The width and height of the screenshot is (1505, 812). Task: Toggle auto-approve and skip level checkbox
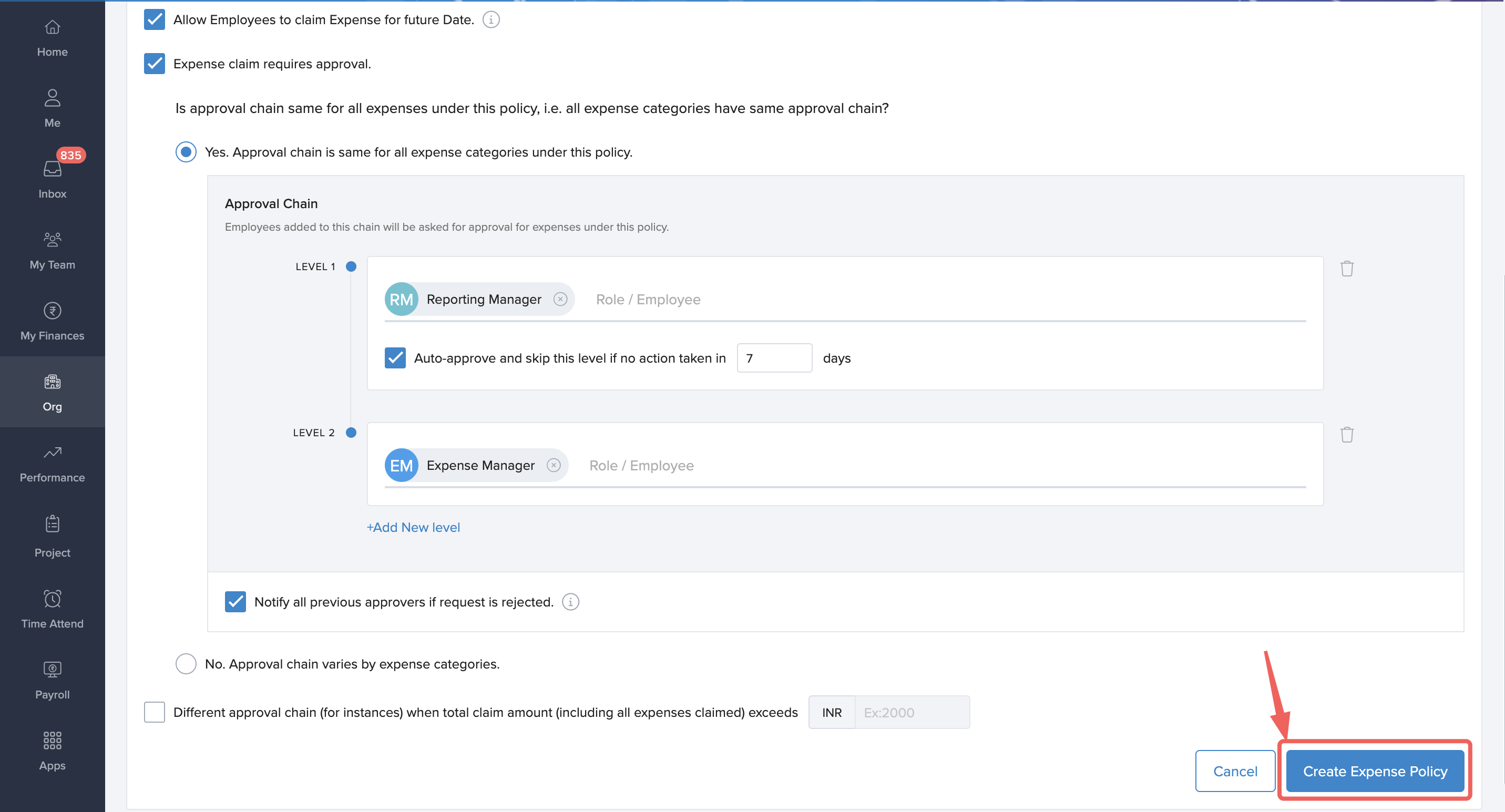click(395, 358)
